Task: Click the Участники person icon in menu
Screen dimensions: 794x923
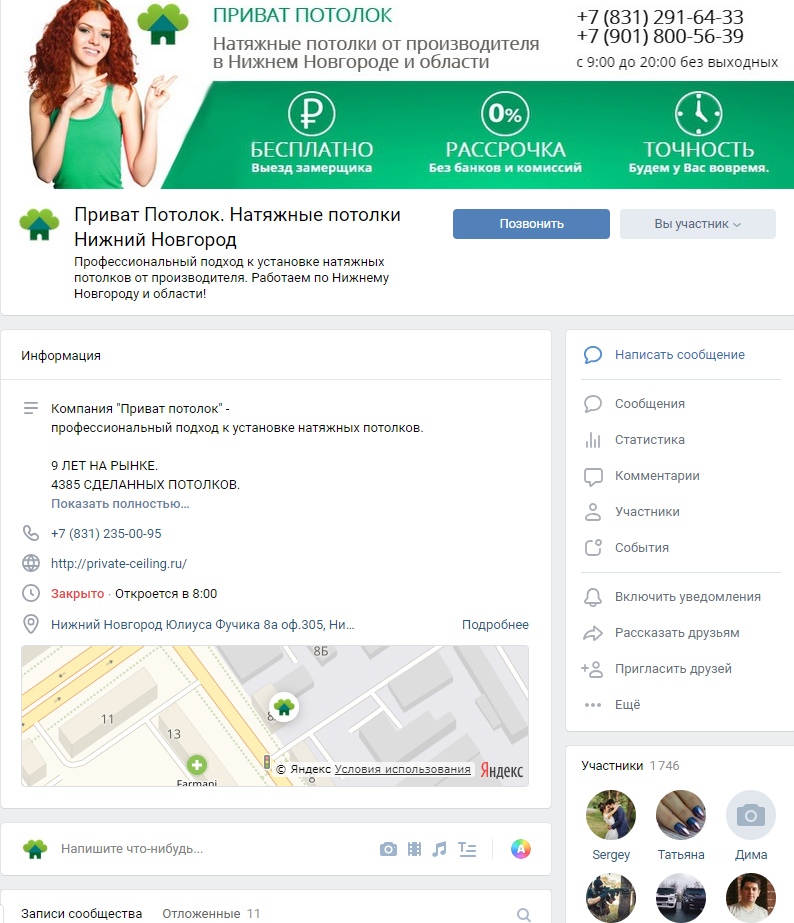Action: 593,512
